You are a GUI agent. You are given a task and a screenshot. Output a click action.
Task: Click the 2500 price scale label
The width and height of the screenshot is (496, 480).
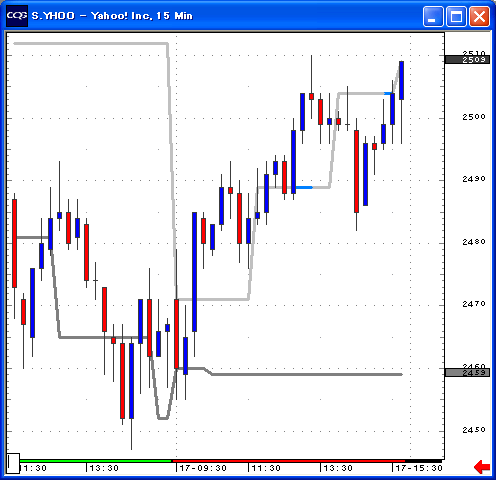[474, 117]
